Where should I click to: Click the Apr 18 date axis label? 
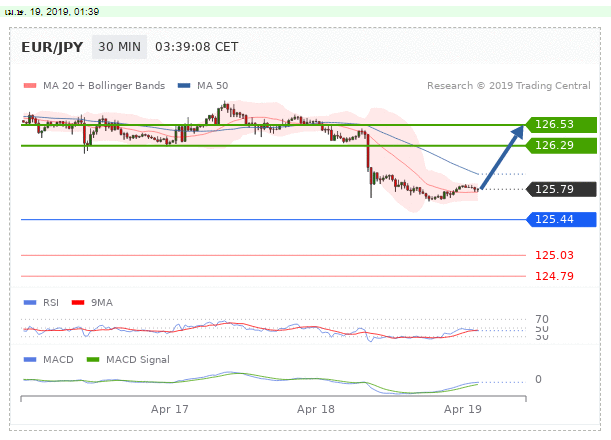pyautogui.click(x=316, y=409)
